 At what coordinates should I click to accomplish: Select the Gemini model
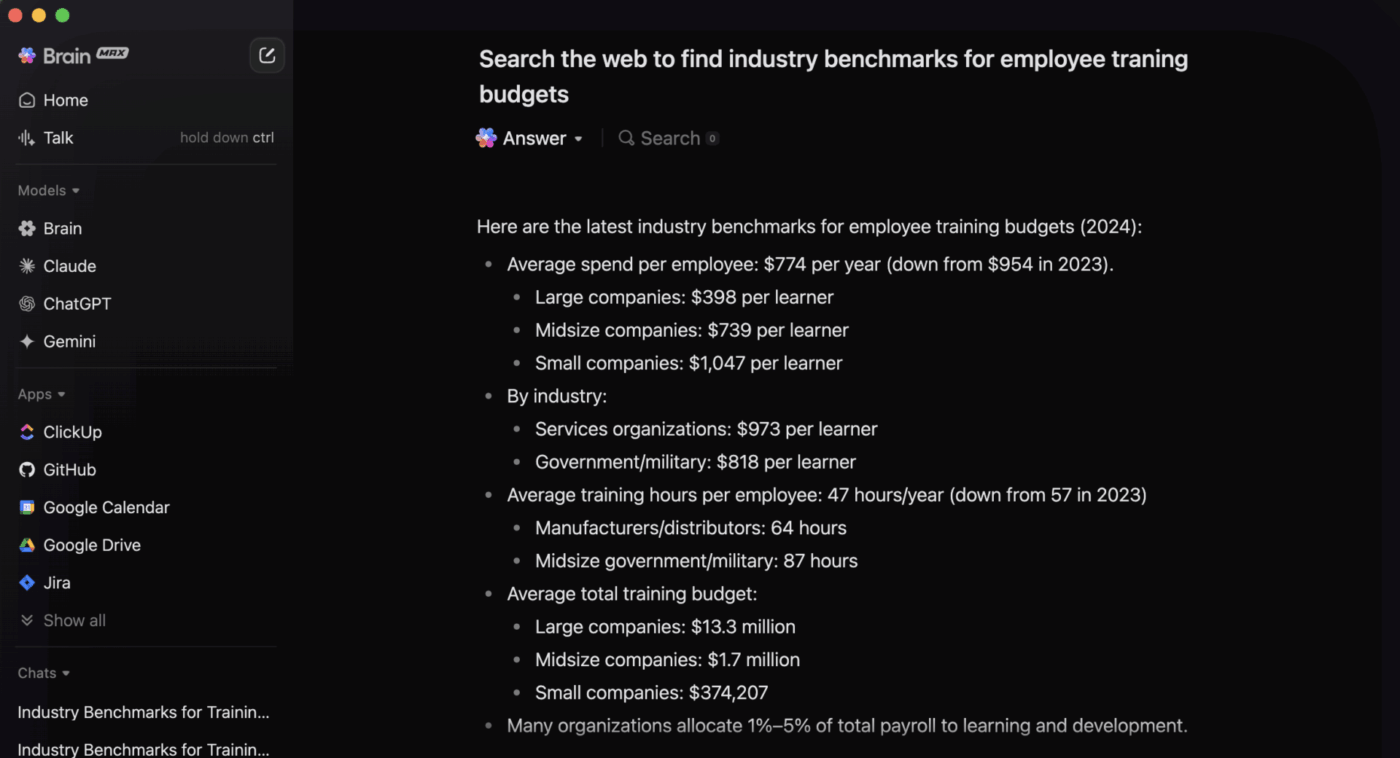pyautogui.click(x=69, y=342)
